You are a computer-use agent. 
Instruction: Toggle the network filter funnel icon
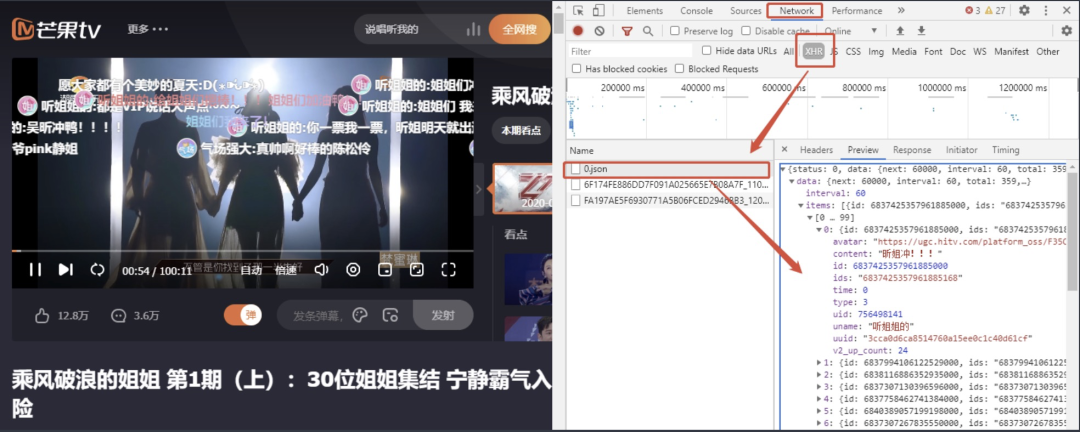pos(627,30)
